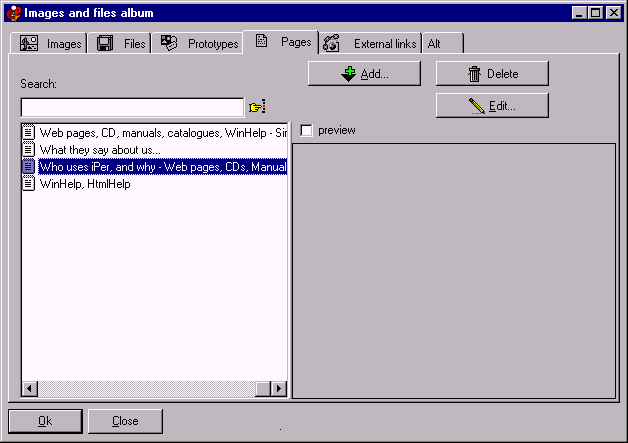Click inside the Search text field

132,106
